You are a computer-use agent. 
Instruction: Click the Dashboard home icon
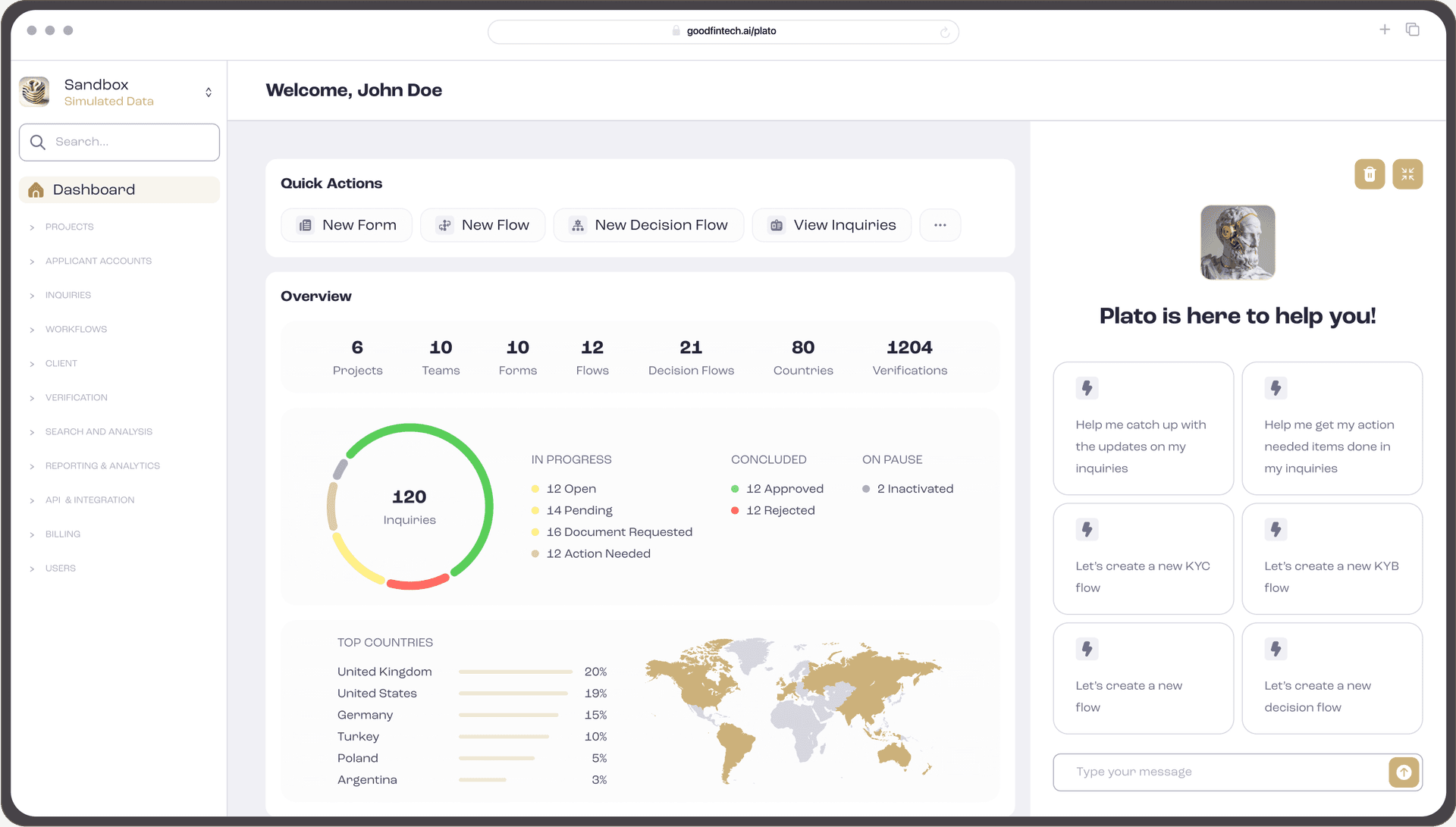point(36,190)
